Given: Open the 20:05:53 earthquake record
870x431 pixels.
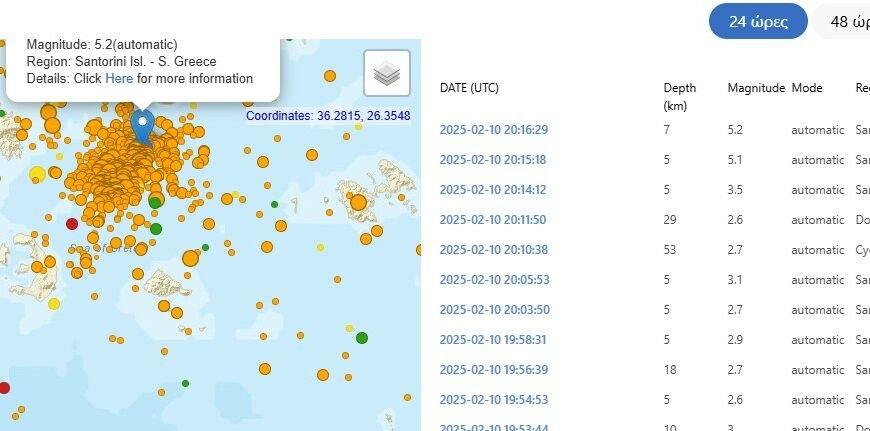Looking at the screenshot, I should tap(494, 279).
